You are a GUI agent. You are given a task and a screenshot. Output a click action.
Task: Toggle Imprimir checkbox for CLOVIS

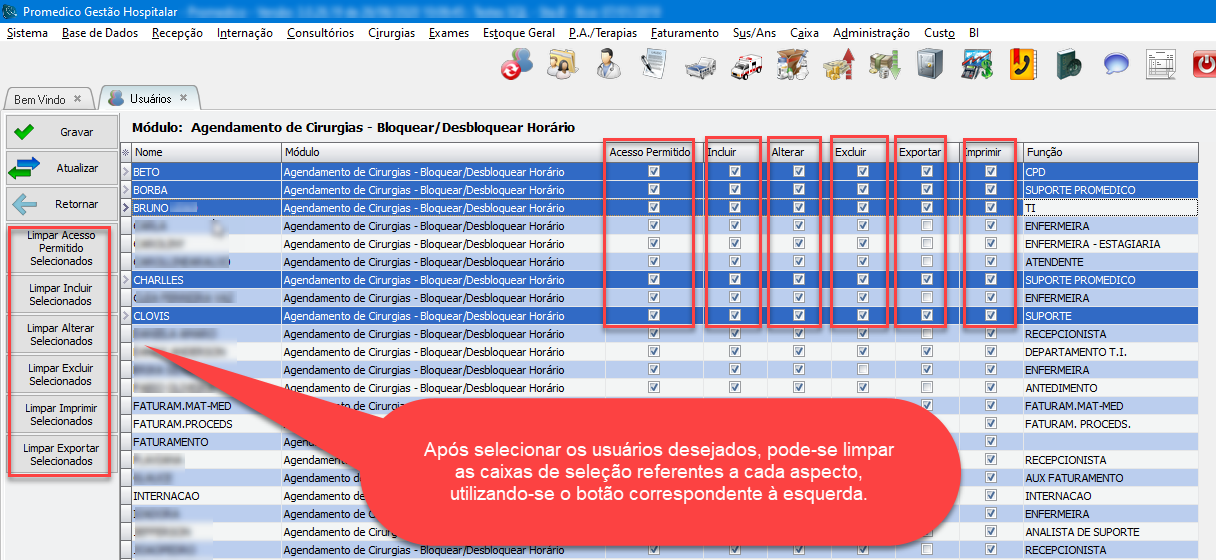point(991,315)
